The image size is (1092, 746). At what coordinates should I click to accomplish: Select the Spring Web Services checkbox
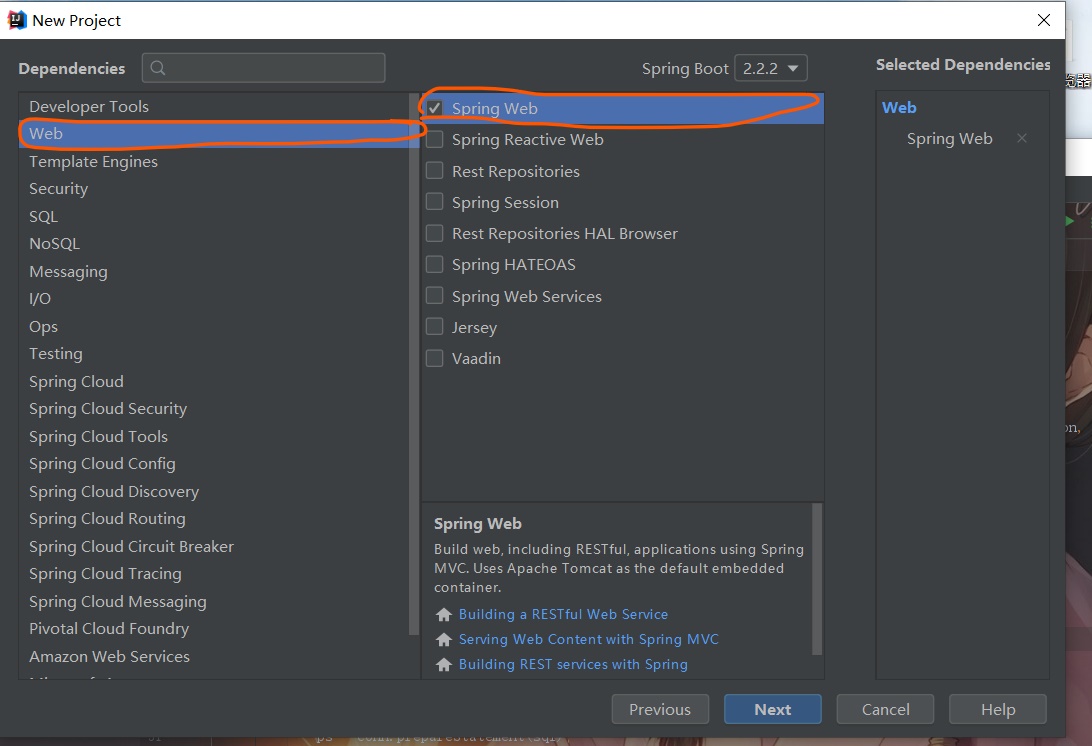pos(435,296)
